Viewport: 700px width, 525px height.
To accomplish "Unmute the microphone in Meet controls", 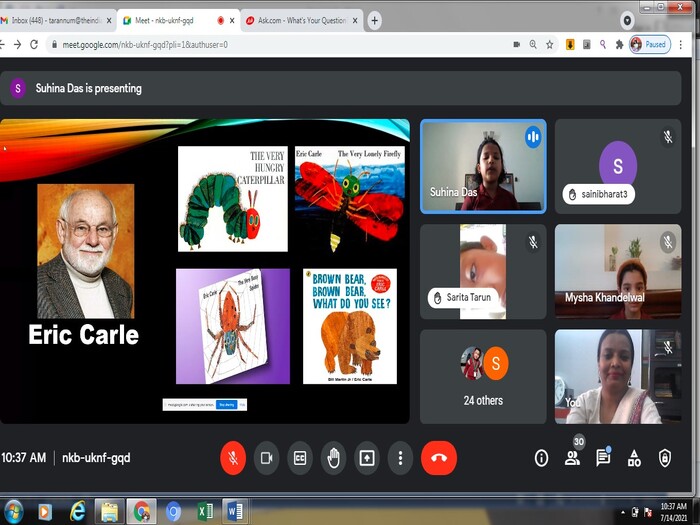I will tap(233, 458).
